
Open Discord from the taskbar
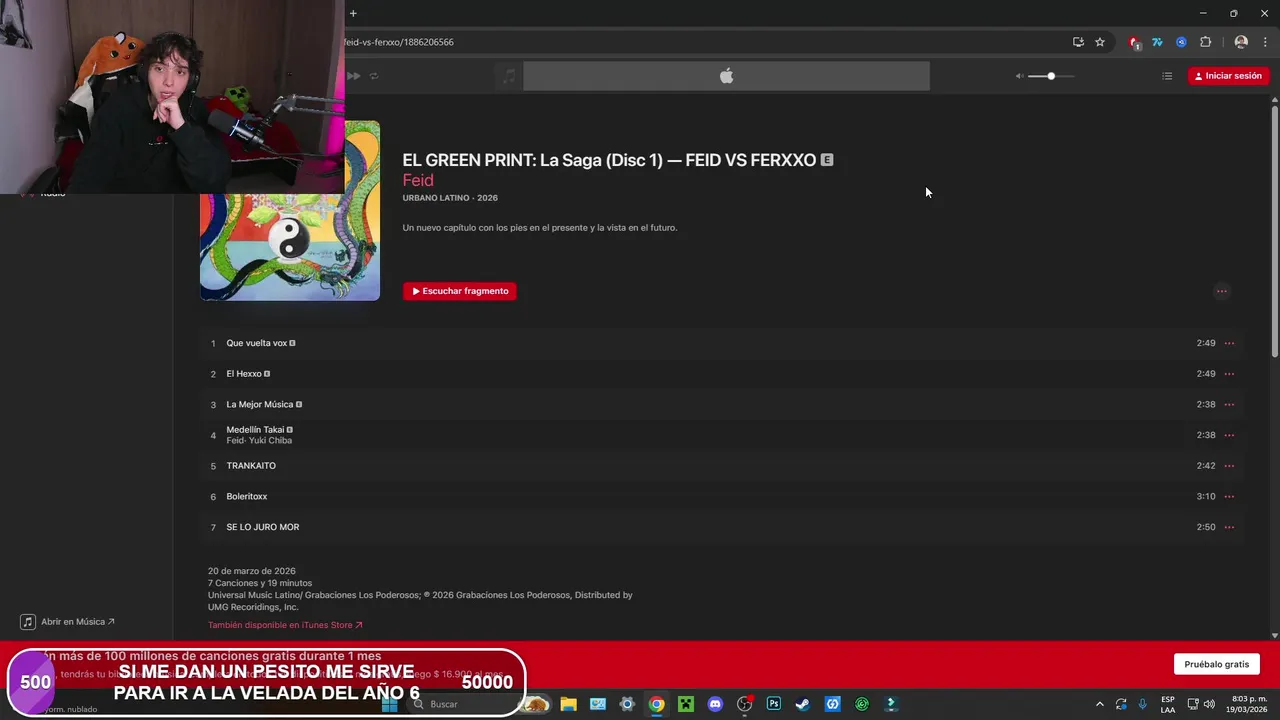pos(715,704)
